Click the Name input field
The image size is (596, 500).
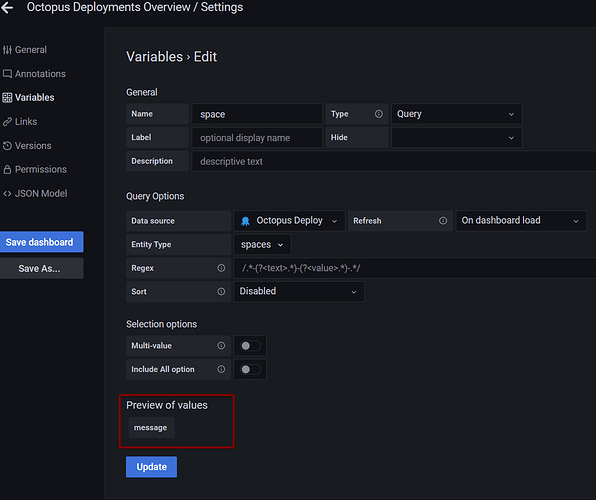pos(257,114)
